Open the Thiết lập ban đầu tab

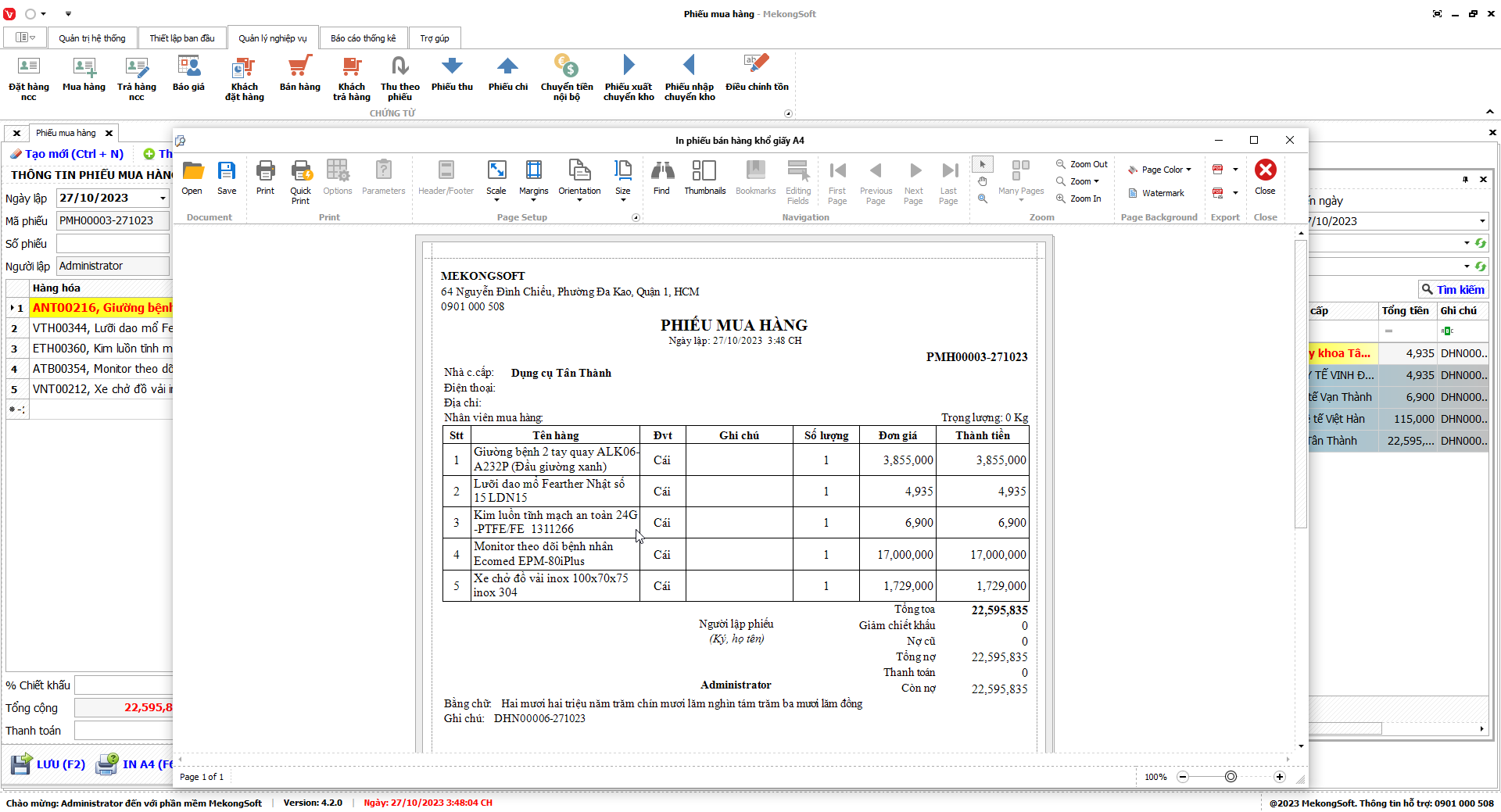click(x=182, y=38)
